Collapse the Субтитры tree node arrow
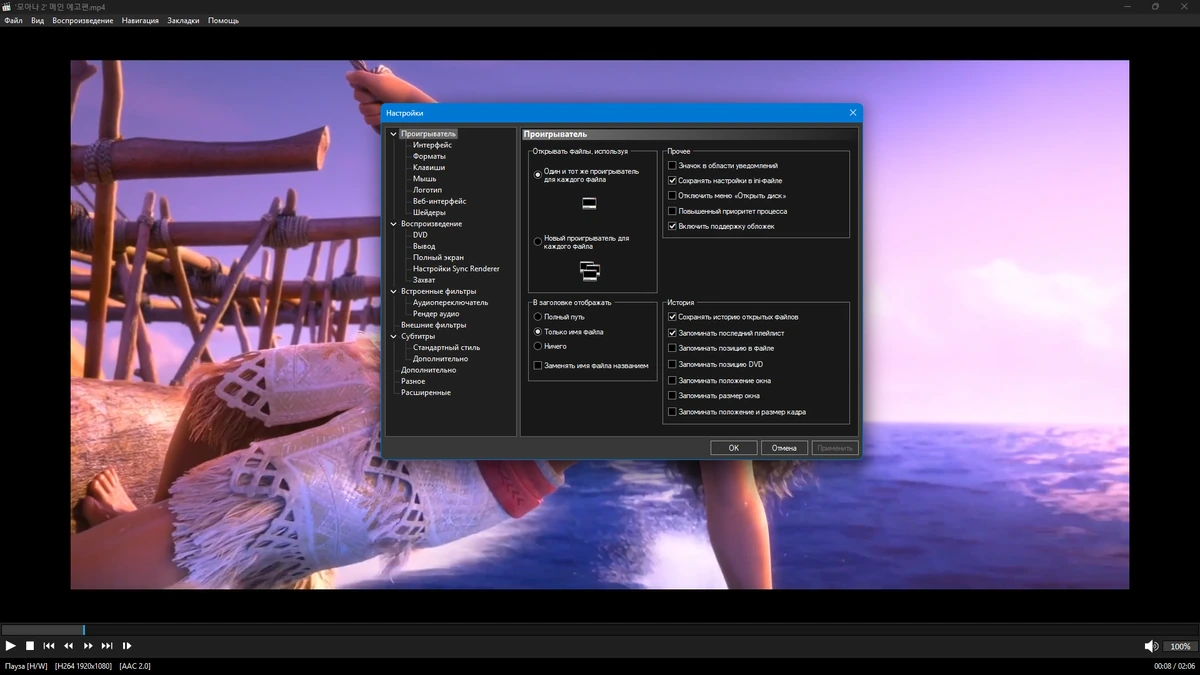Image resolution: width=1200 pixels, height=675 pixels. click(x=394, y=336)
